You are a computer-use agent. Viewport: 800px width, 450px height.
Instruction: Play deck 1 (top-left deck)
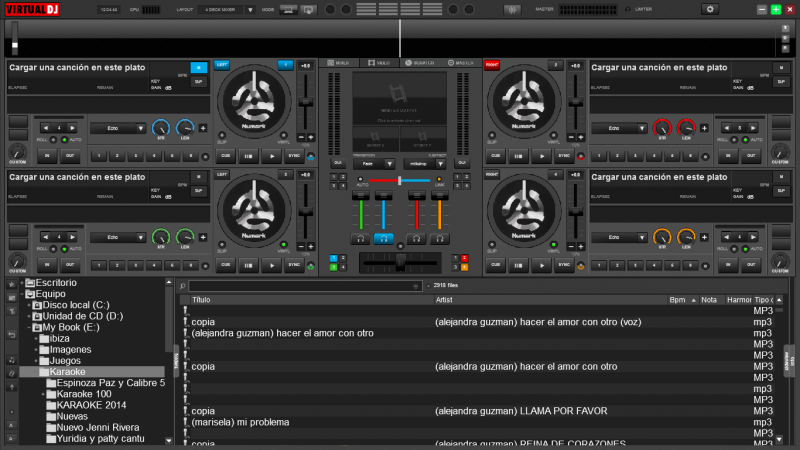pyautogui.click(x=271, y=156)
